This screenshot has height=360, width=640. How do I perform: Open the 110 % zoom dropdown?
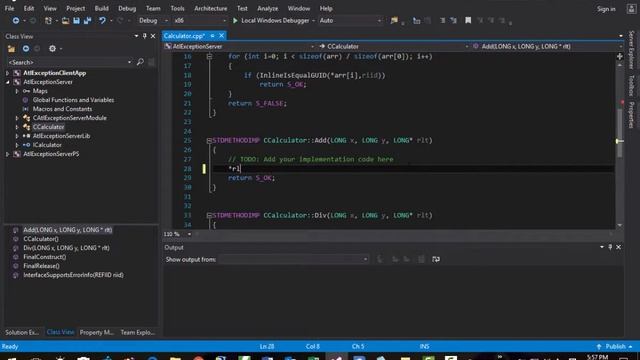tap(189, 234)
